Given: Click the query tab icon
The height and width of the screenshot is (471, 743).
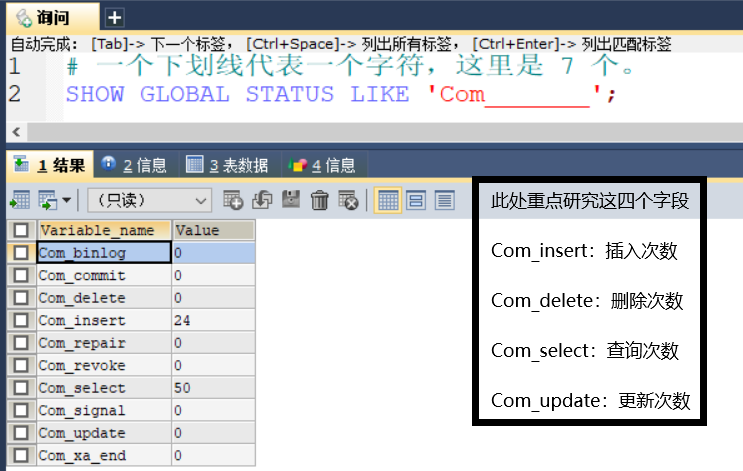Looking at the screenshot, I should point(23,18).
